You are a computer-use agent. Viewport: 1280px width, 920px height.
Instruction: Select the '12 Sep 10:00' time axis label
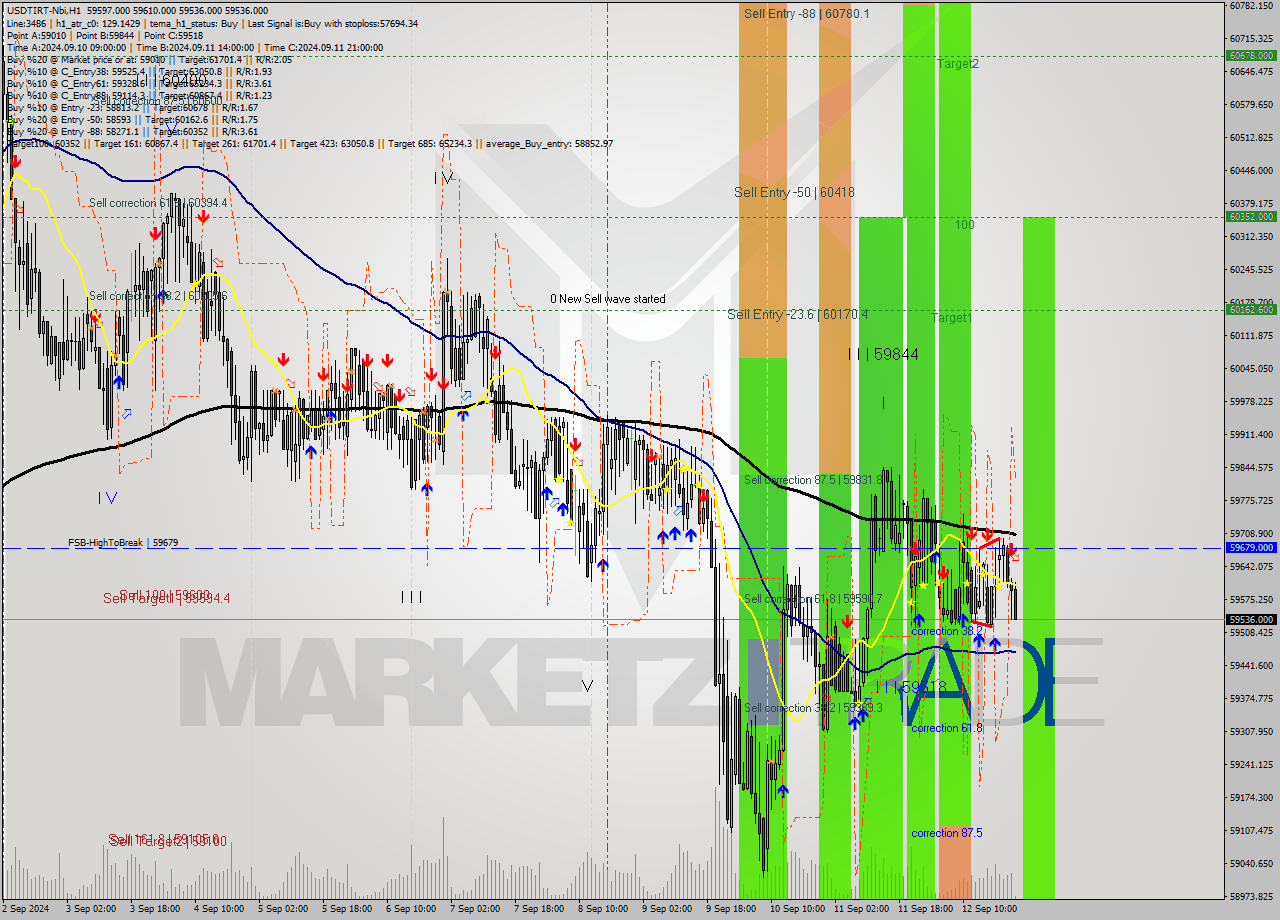[x=989, y=909]
